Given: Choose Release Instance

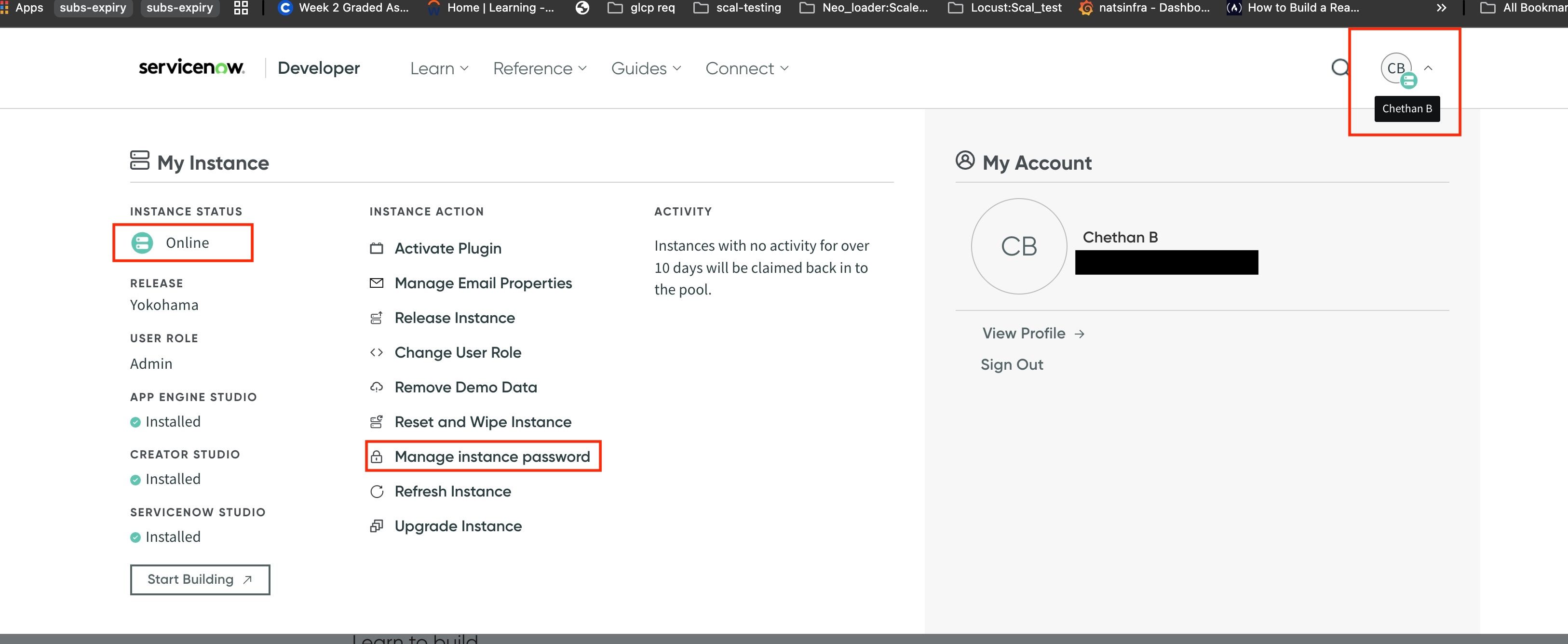Looking at the screenshot, I should pyautogui.click(x=455, y=318).
